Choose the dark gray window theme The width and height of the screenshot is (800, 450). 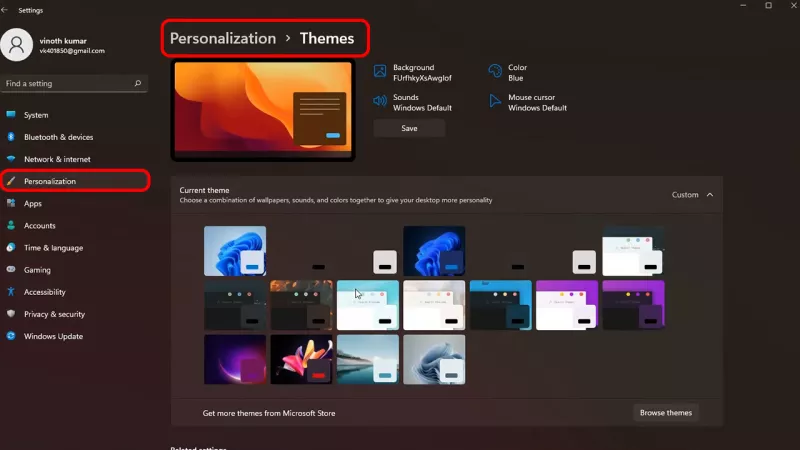pyautogui.click(x=235, y=305)
